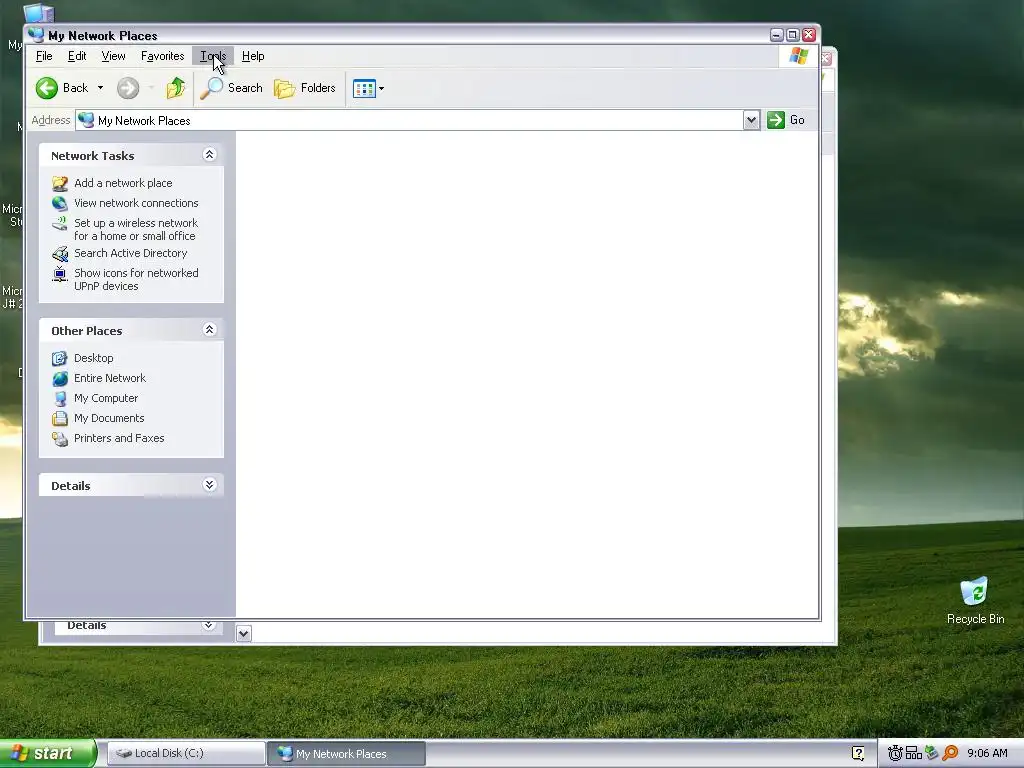Click the Printers and Faxes icon
This screenshot has width=1024, height=768.
point(60,439)
